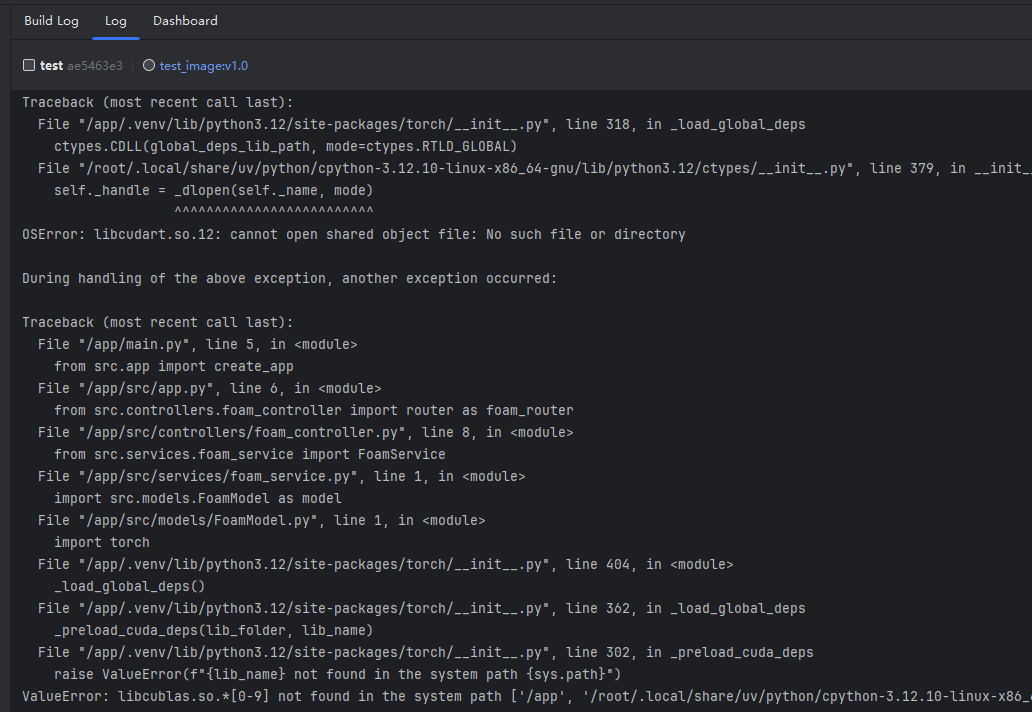Screen dimensions: 1032x712
Task: Open the test_image:v1.0 link
Action: pos(203,66)
